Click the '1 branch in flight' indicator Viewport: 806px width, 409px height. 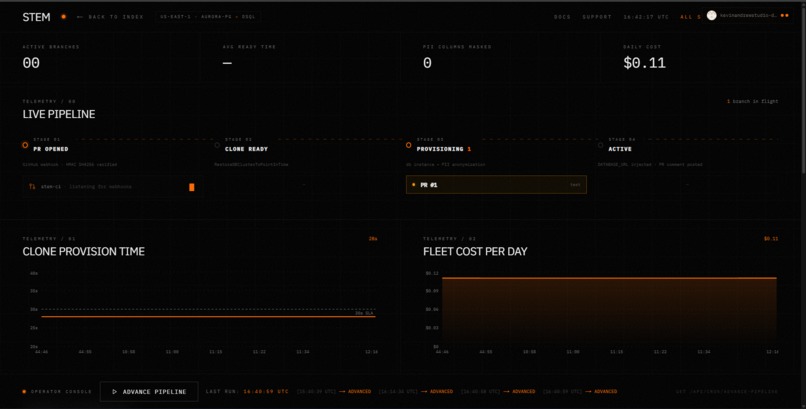pyautogui.click(x=752, y=101)
